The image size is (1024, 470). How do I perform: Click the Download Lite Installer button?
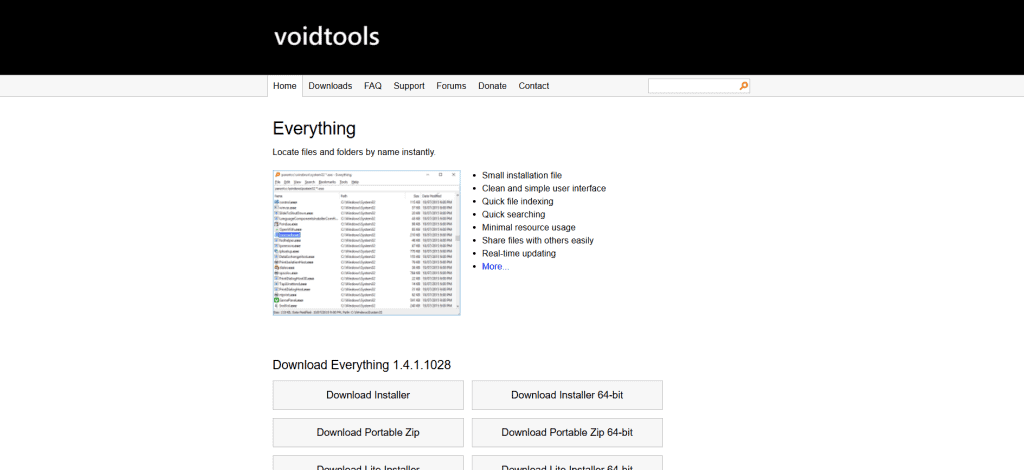point(368,465)
